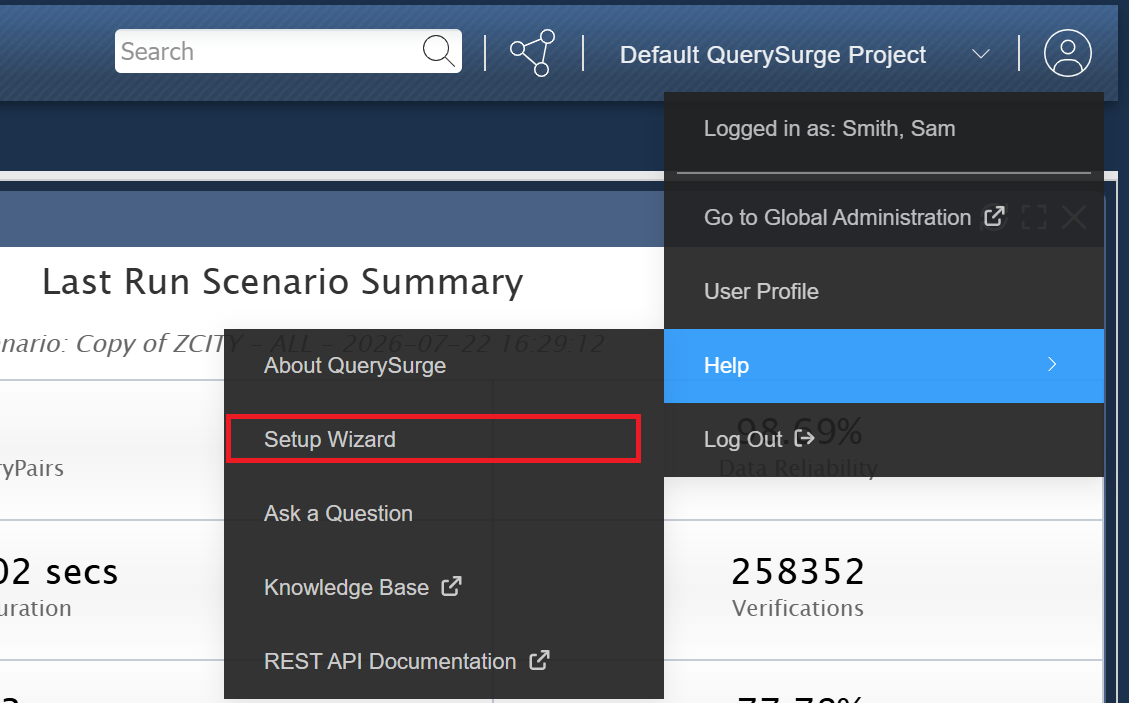Select Go to Global Administration
The image size is (1129, 703).
tap(883, 217)
